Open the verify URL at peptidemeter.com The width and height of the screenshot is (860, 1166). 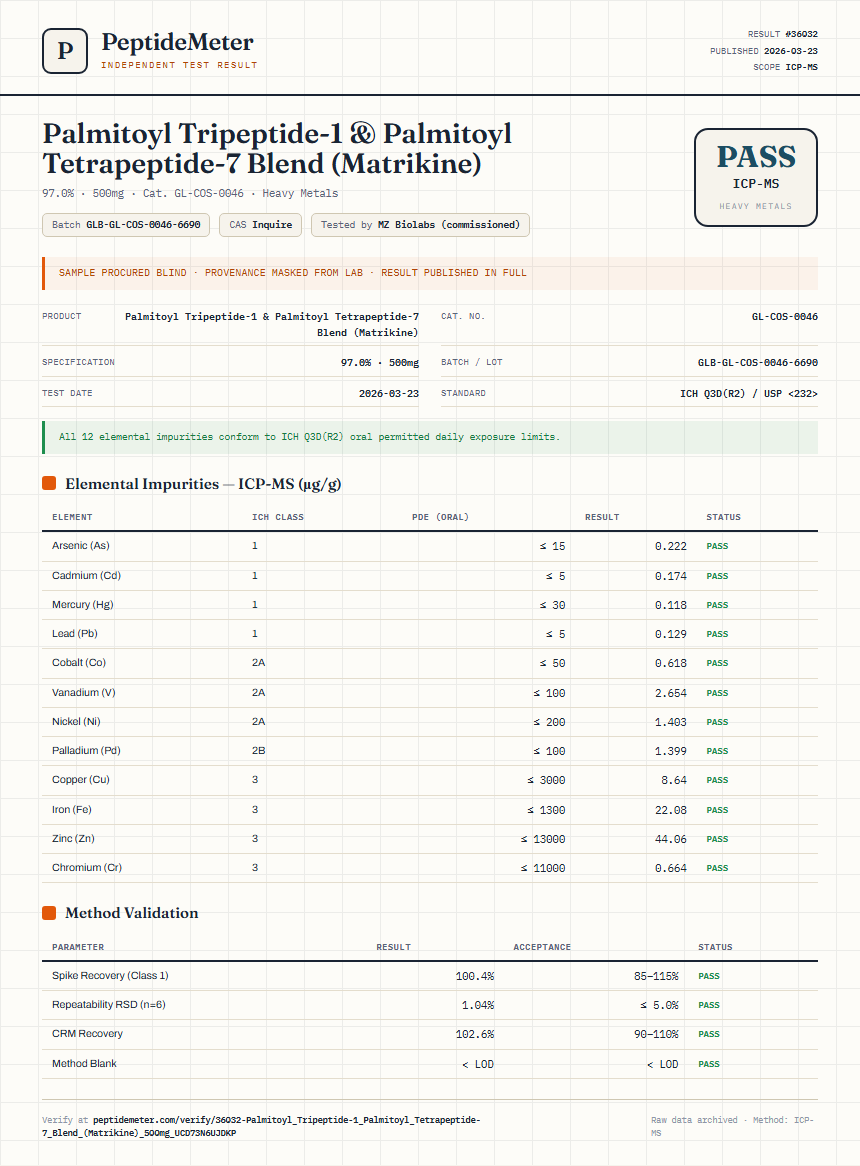click(x=261, y=1126)
